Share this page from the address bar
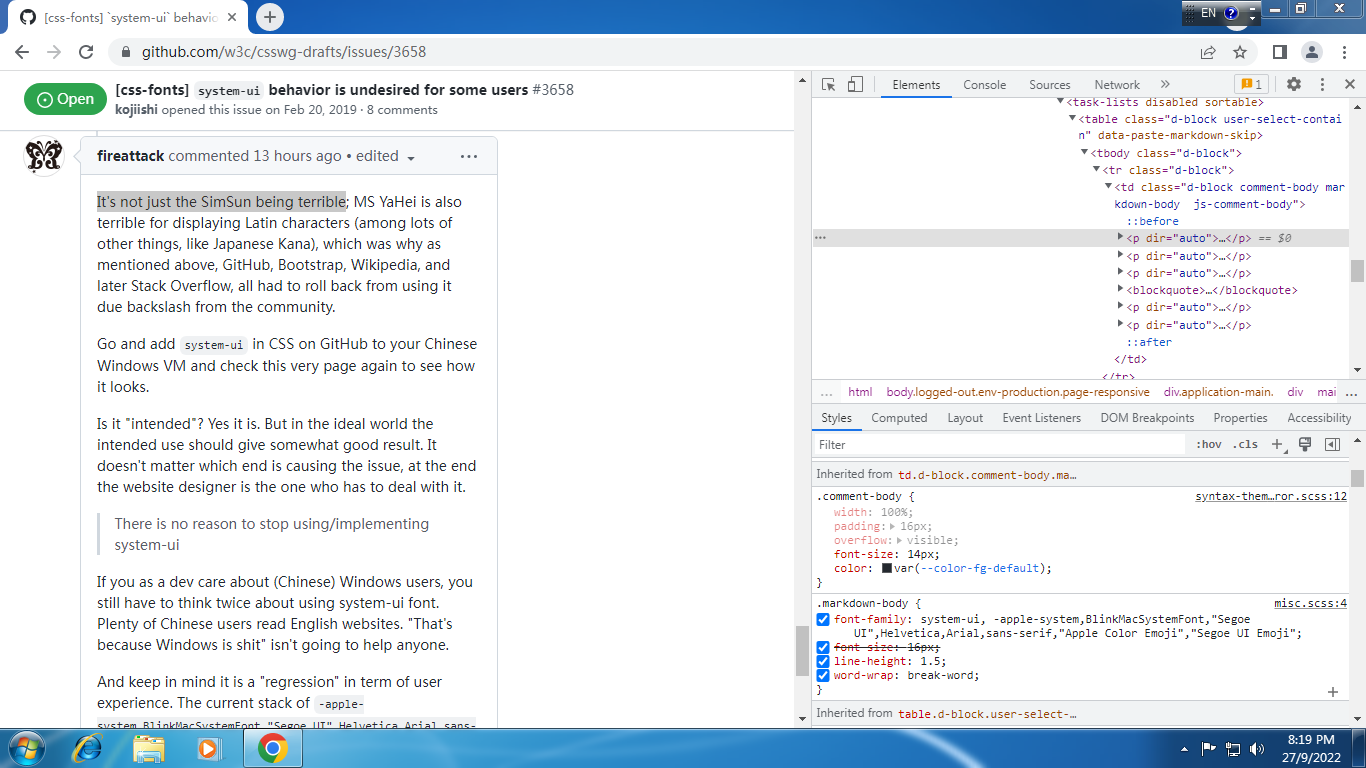Screen dimensions: 1366x768 click(1208, 52)
